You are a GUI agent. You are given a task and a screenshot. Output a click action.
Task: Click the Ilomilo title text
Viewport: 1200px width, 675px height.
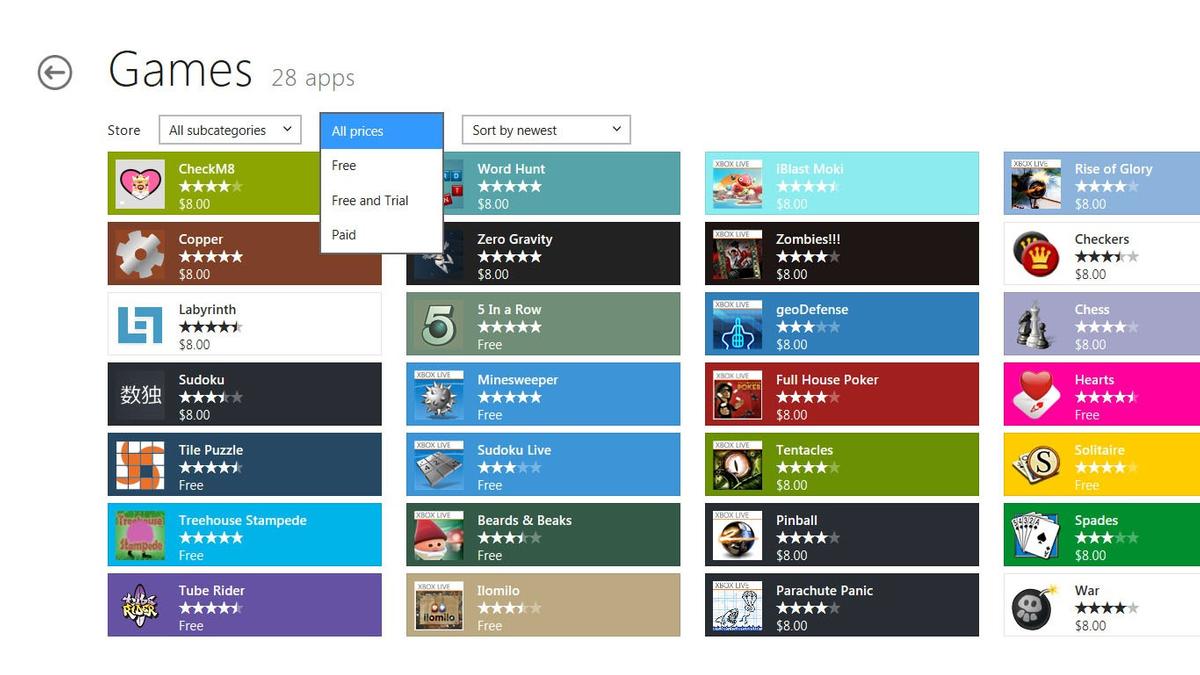[x=498, y=590]
